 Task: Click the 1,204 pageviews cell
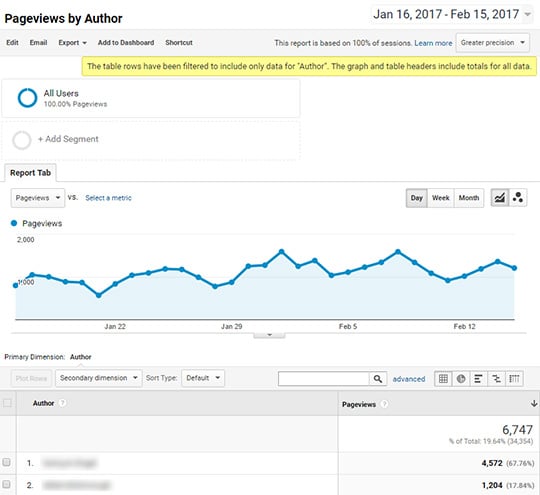click(492, 485)
